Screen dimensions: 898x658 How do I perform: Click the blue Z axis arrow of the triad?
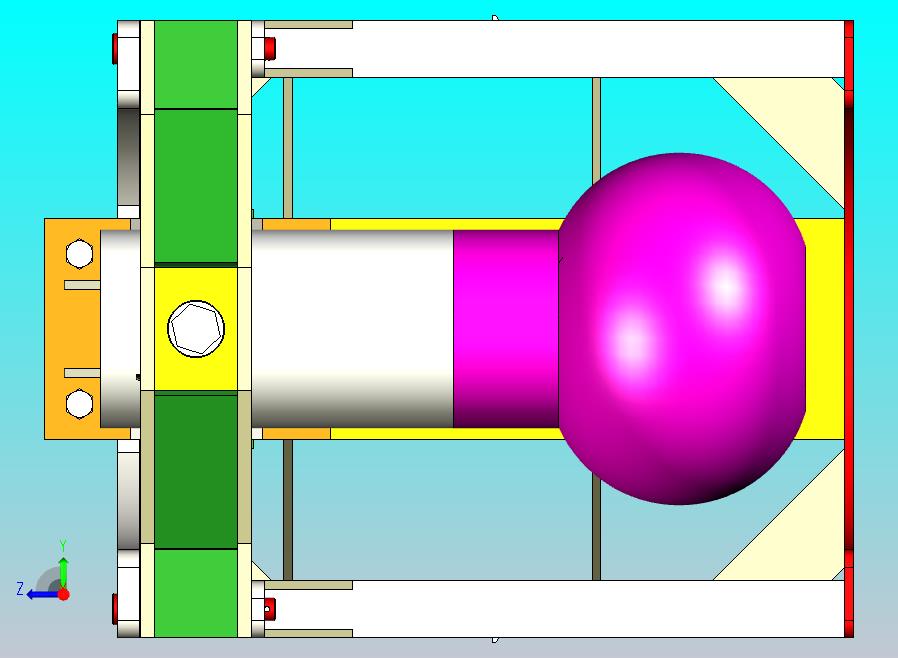click(x=41, y=594)
